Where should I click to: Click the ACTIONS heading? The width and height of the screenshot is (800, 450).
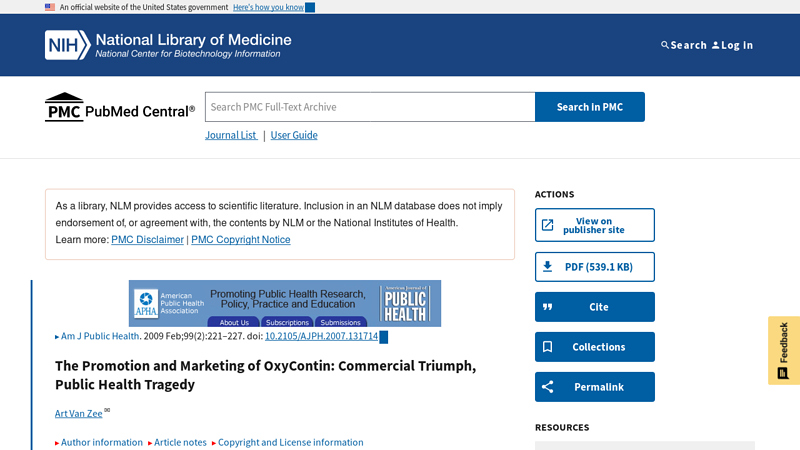[555, 194]
